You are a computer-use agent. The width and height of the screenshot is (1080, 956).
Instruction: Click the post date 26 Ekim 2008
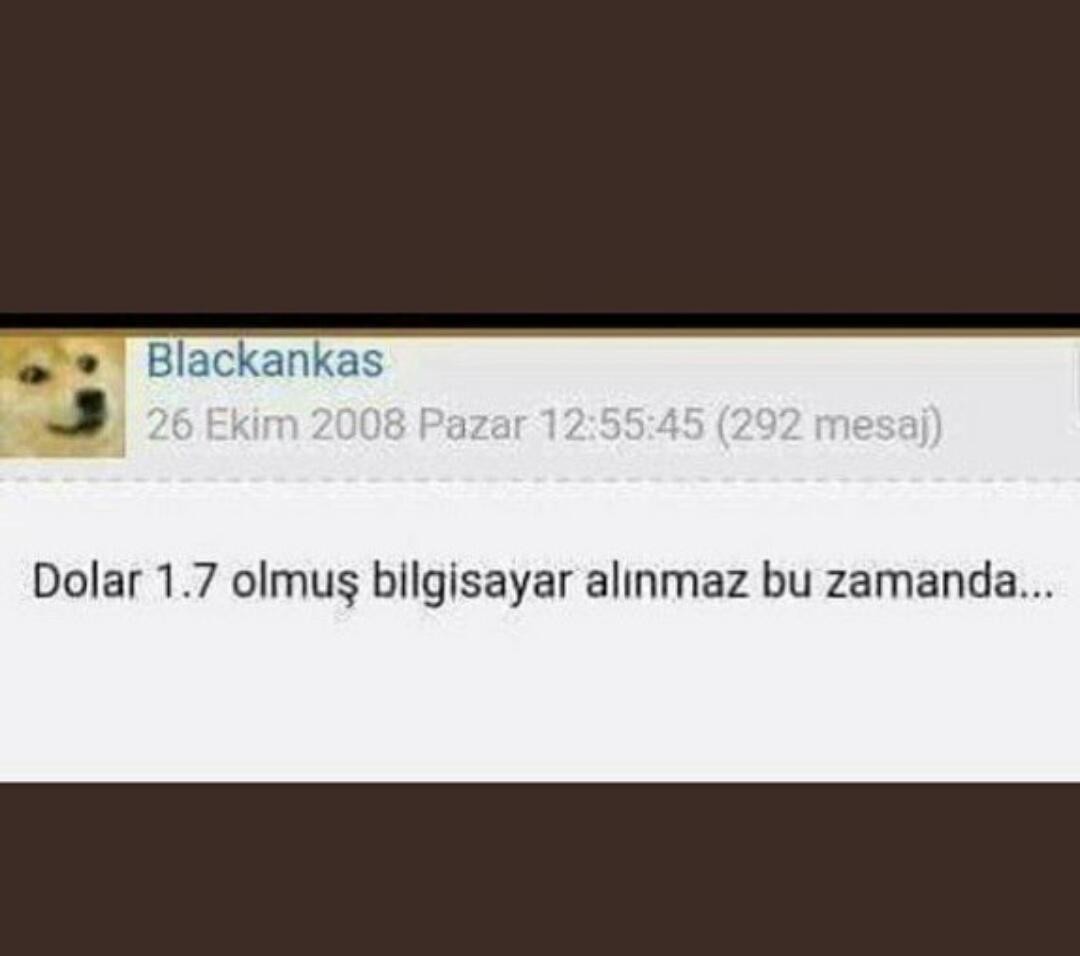[x=276, y=424]
